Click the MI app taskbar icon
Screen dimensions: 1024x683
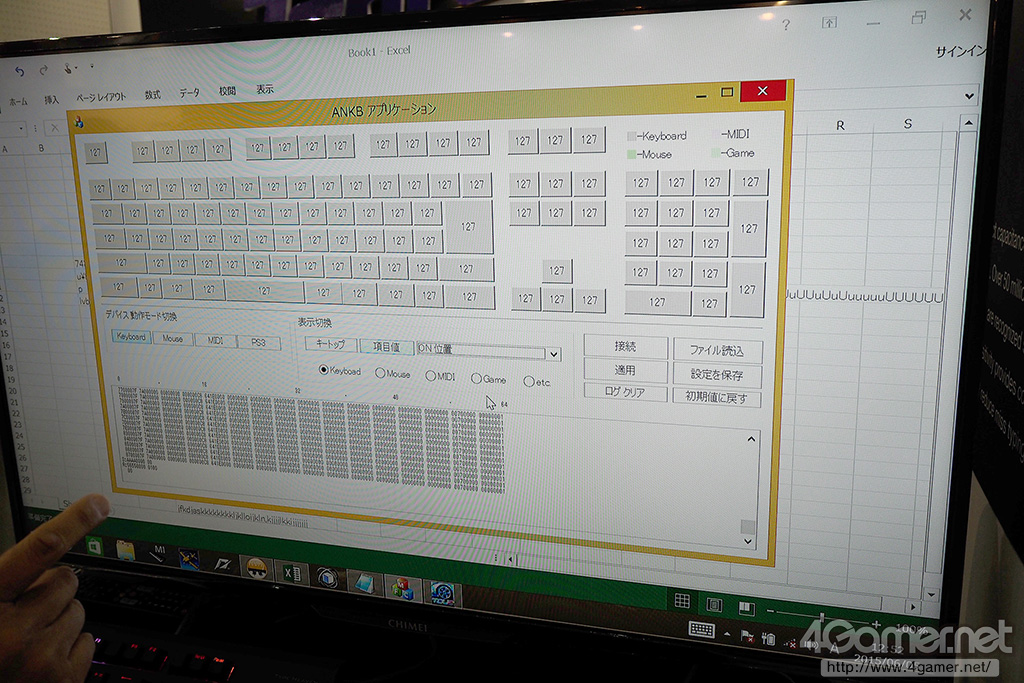click(x=157, y=555)
